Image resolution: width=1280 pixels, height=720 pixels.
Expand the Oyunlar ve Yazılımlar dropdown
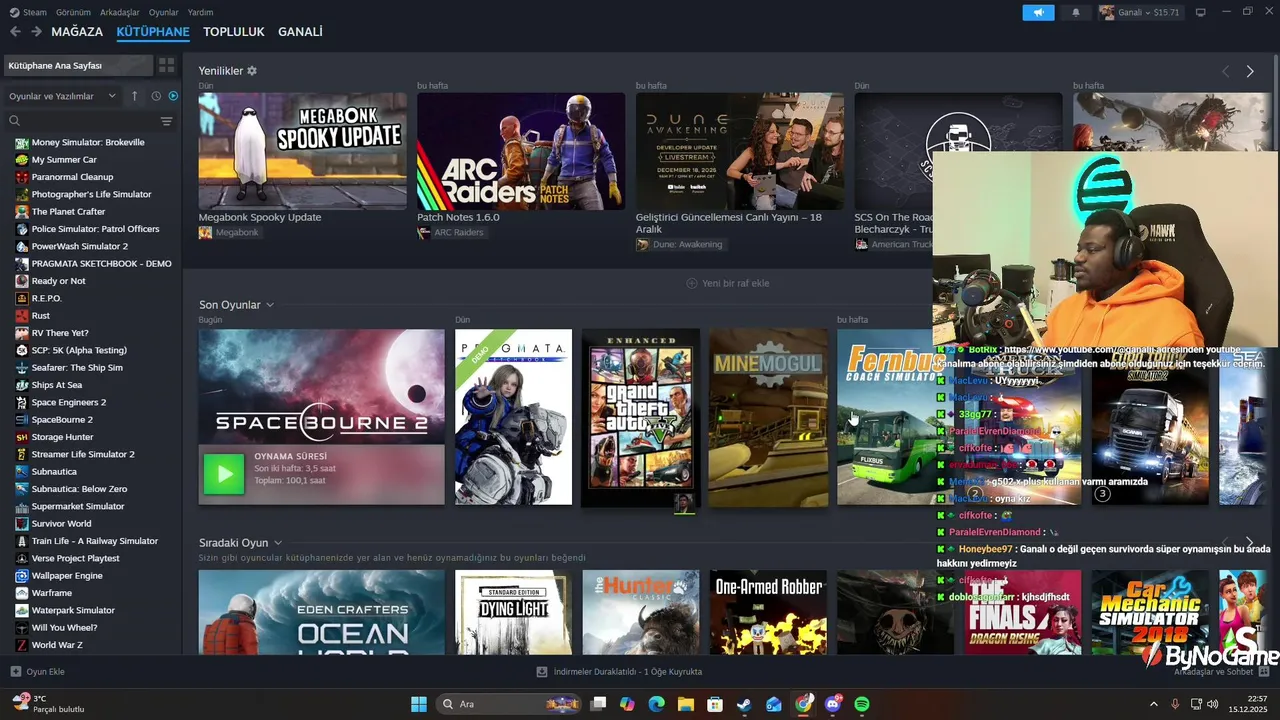coord(63,96)
